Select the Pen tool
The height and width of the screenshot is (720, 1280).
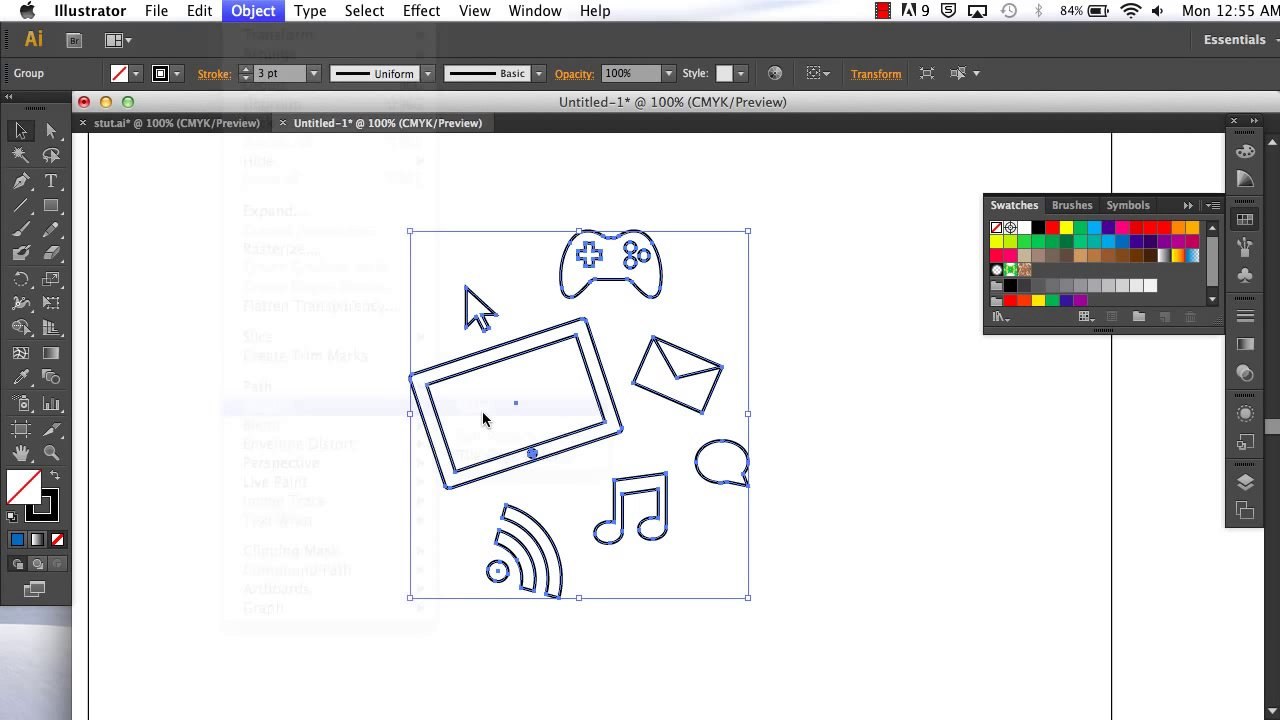pyautogui.click(x=21, y=181)
